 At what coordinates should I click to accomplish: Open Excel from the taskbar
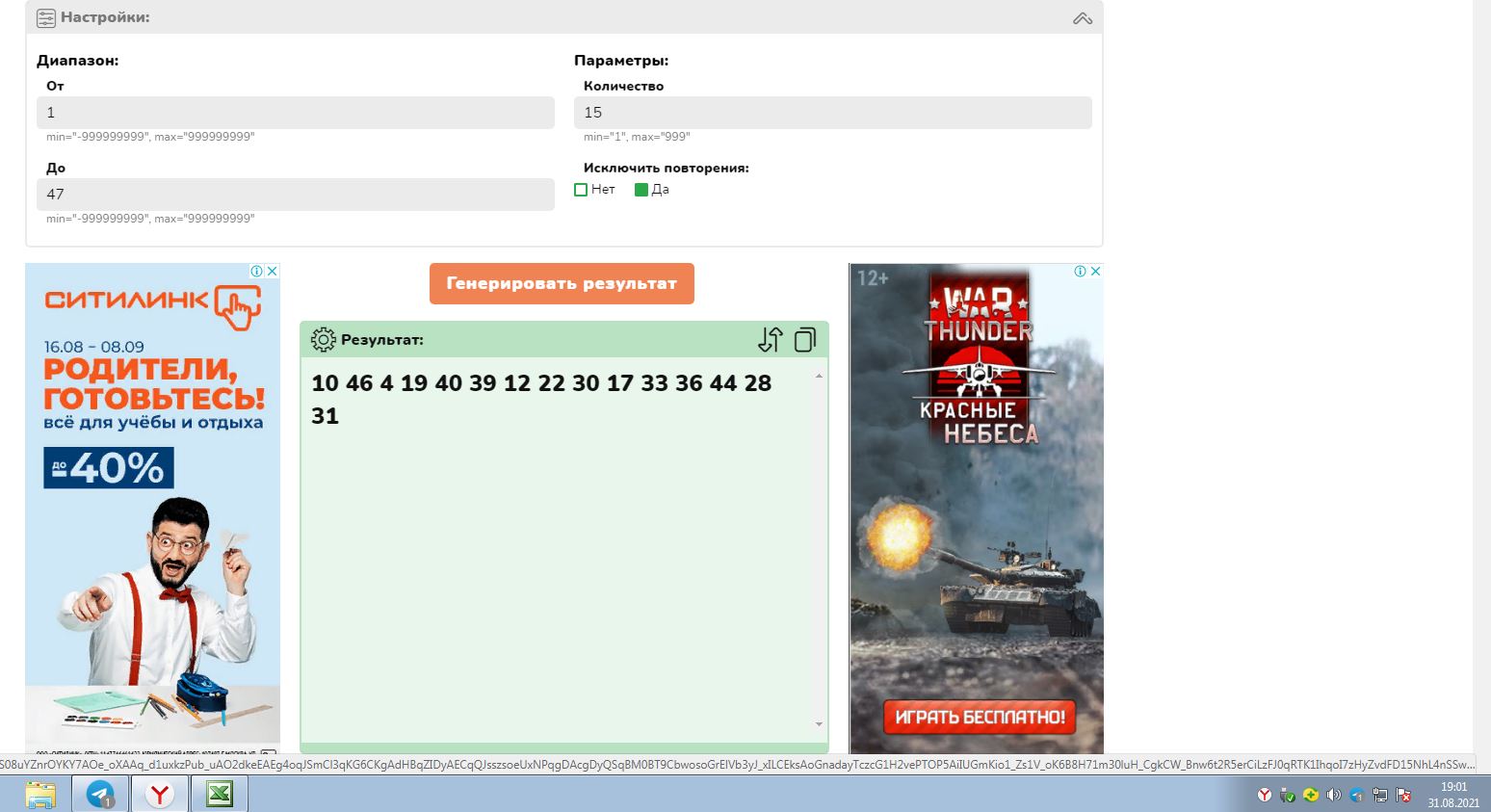220,795
